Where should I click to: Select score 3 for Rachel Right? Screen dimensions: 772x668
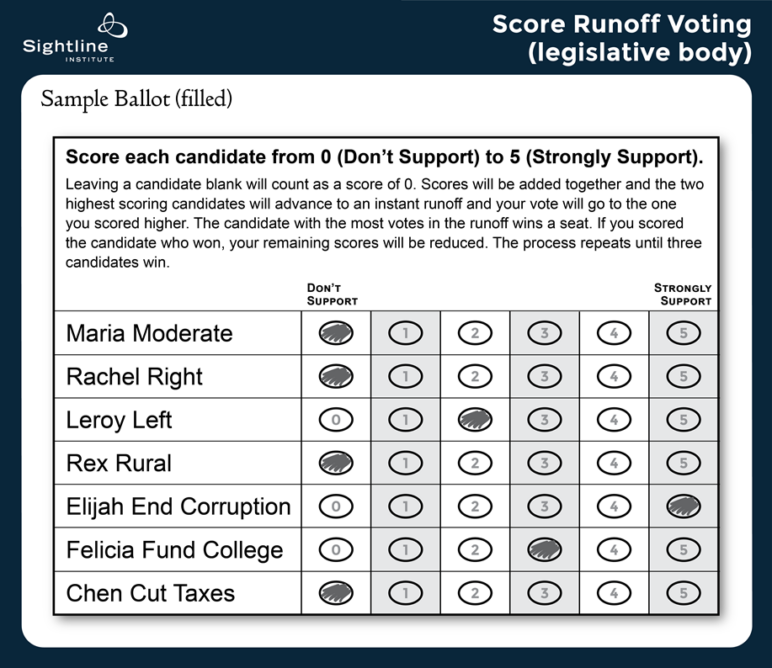tap(544, 376)
